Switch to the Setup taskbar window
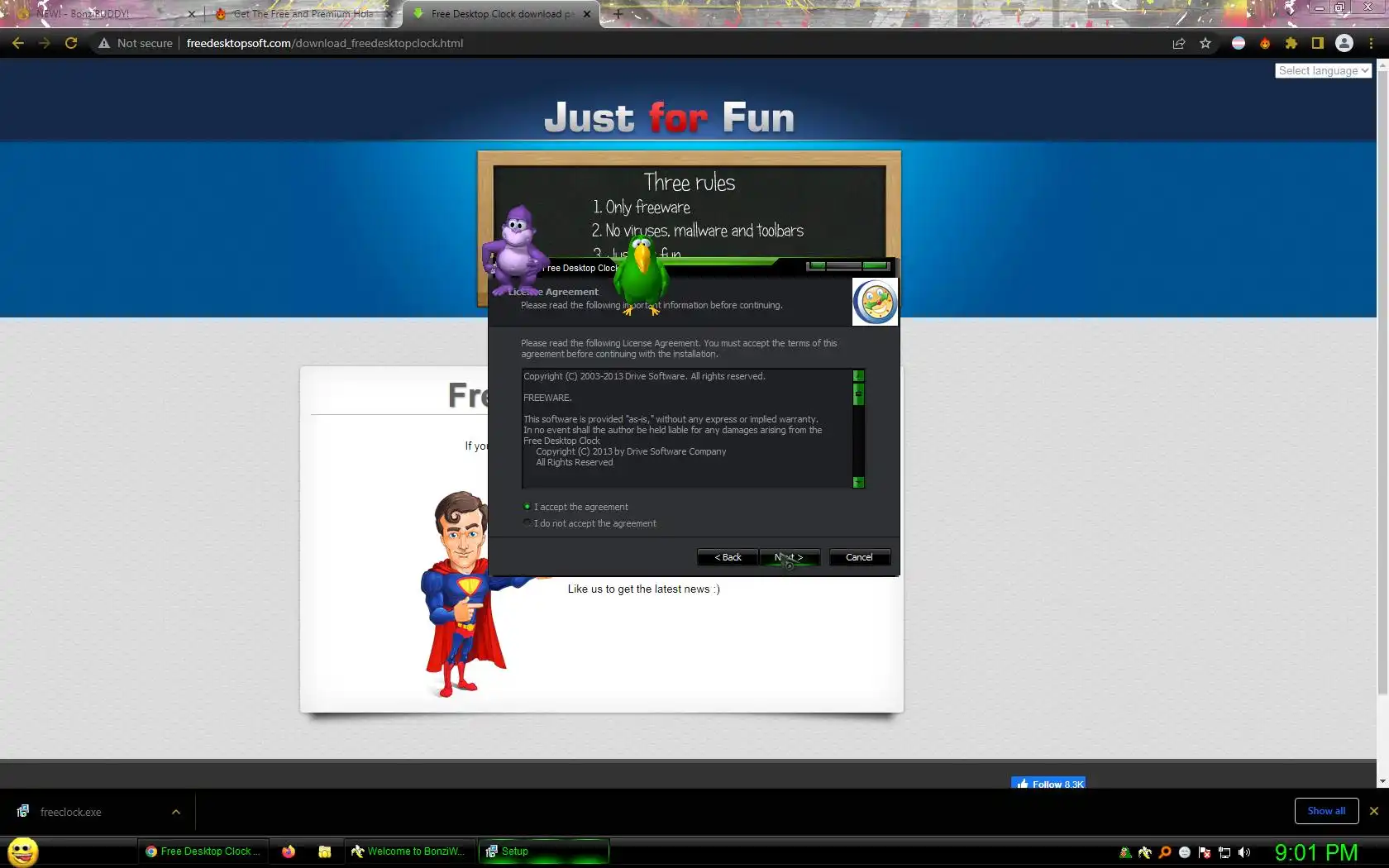 [543, 851]
